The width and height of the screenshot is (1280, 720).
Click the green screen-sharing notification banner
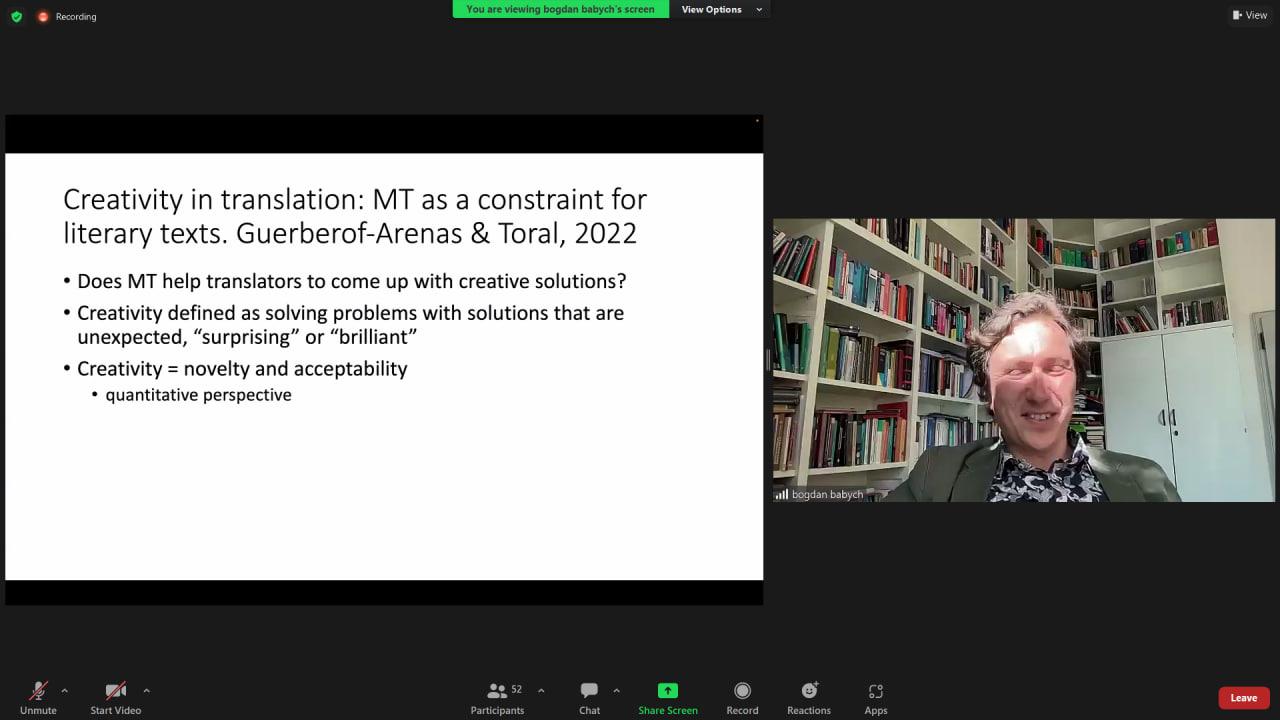pos(560,10)
